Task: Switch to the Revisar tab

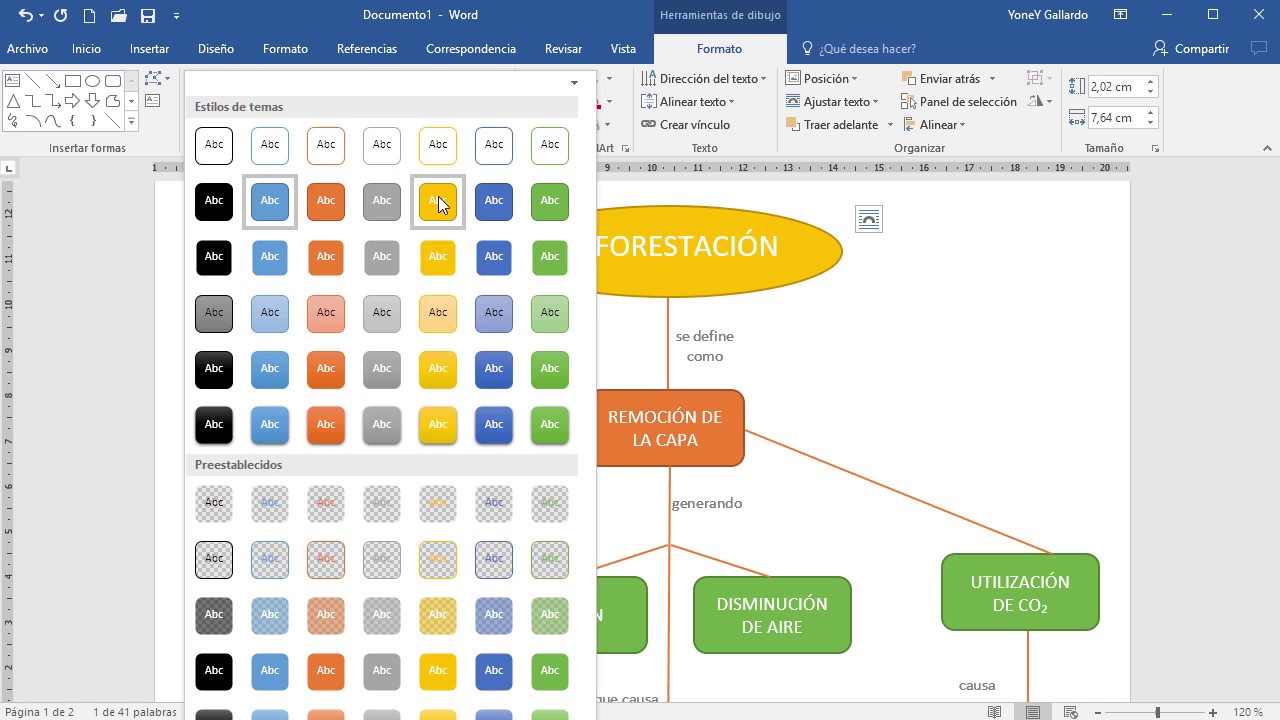Action: [x=563, y=48]
